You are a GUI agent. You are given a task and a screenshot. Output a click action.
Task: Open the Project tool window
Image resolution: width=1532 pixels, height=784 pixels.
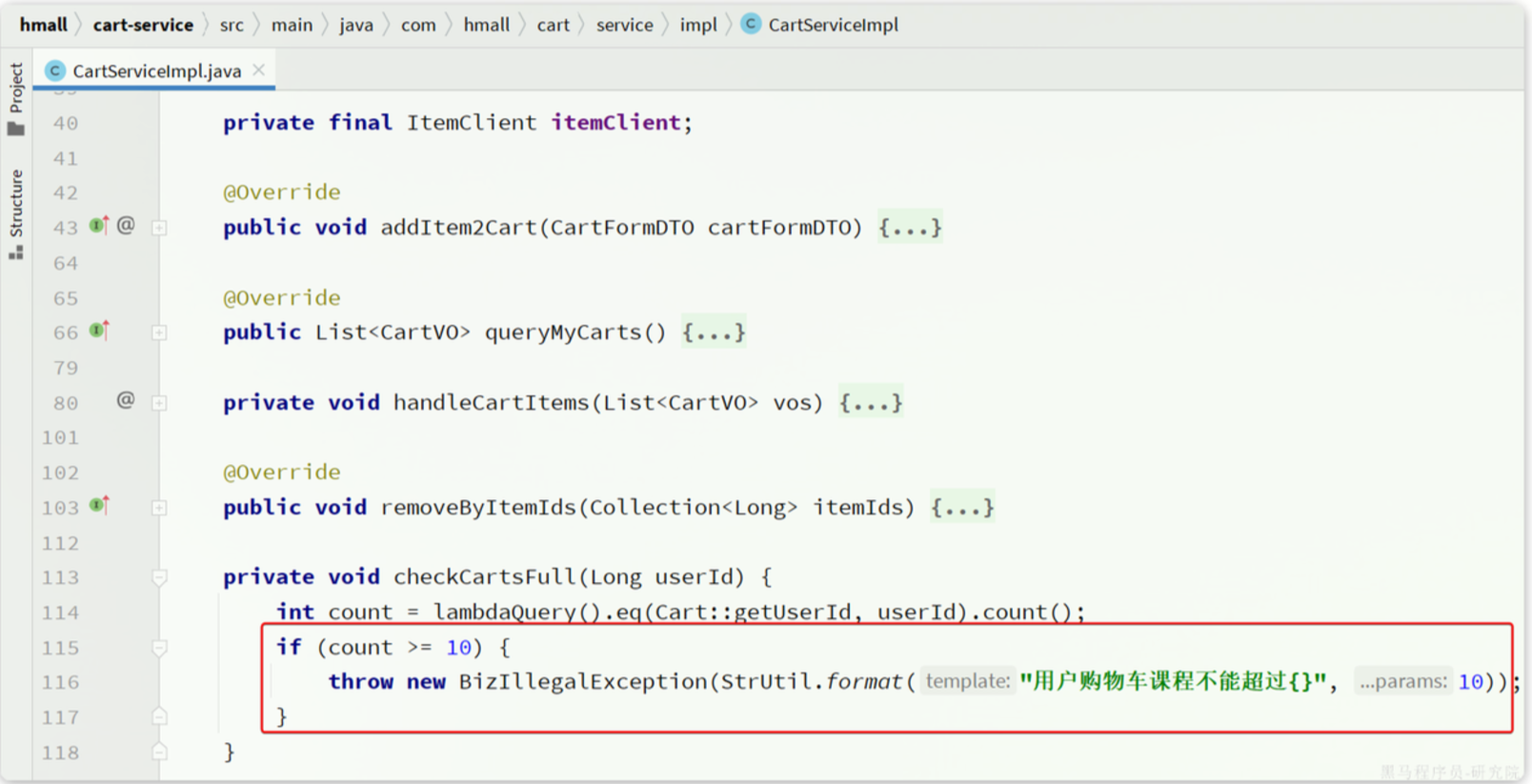(16, 99)
